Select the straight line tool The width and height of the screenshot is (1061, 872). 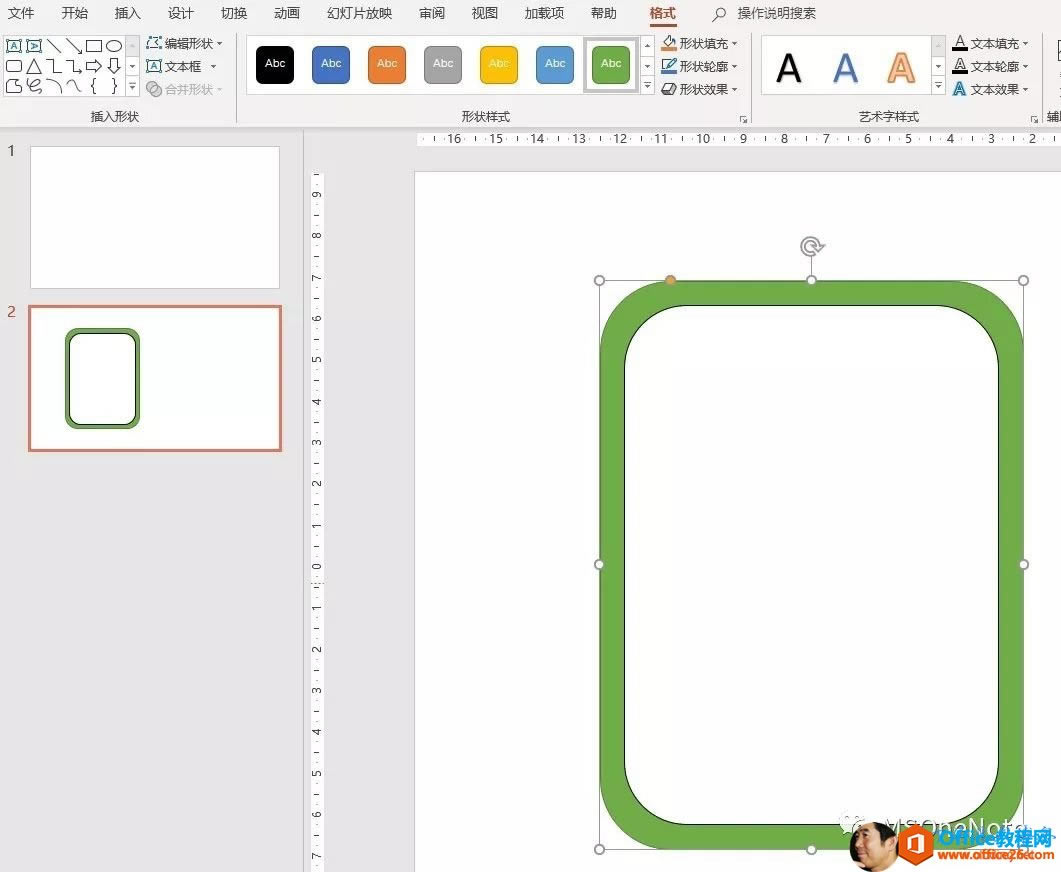pyautogui.click(x=54, y=45)
